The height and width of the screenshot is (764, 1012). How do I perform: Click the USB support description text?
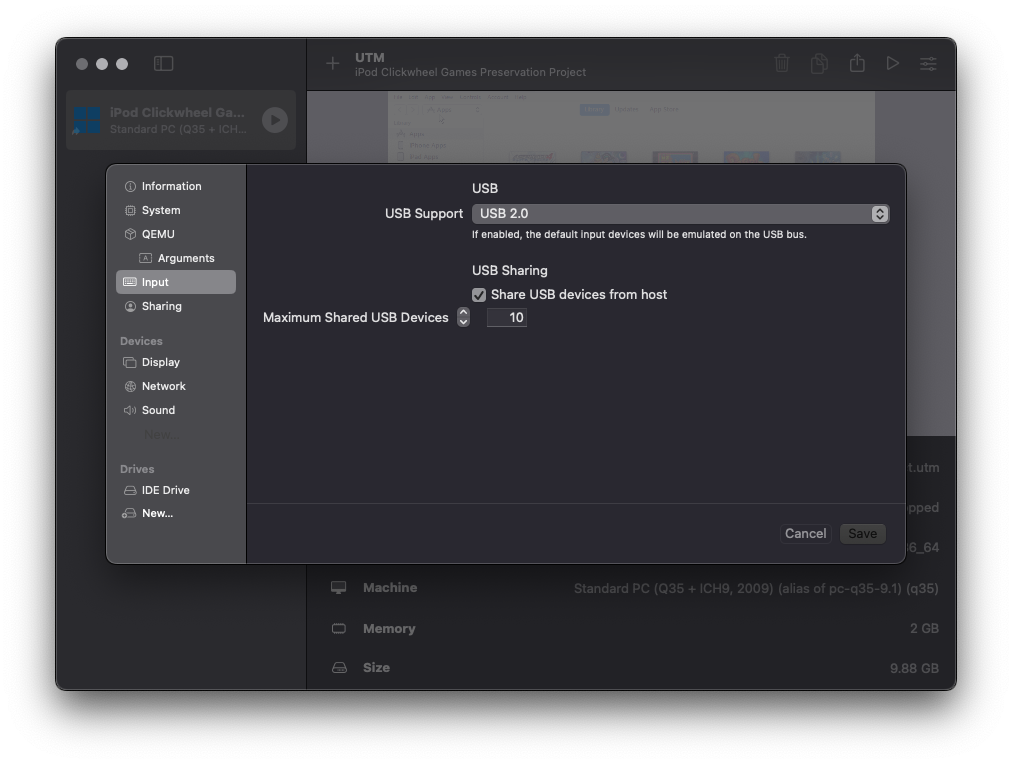coord(639,234)
